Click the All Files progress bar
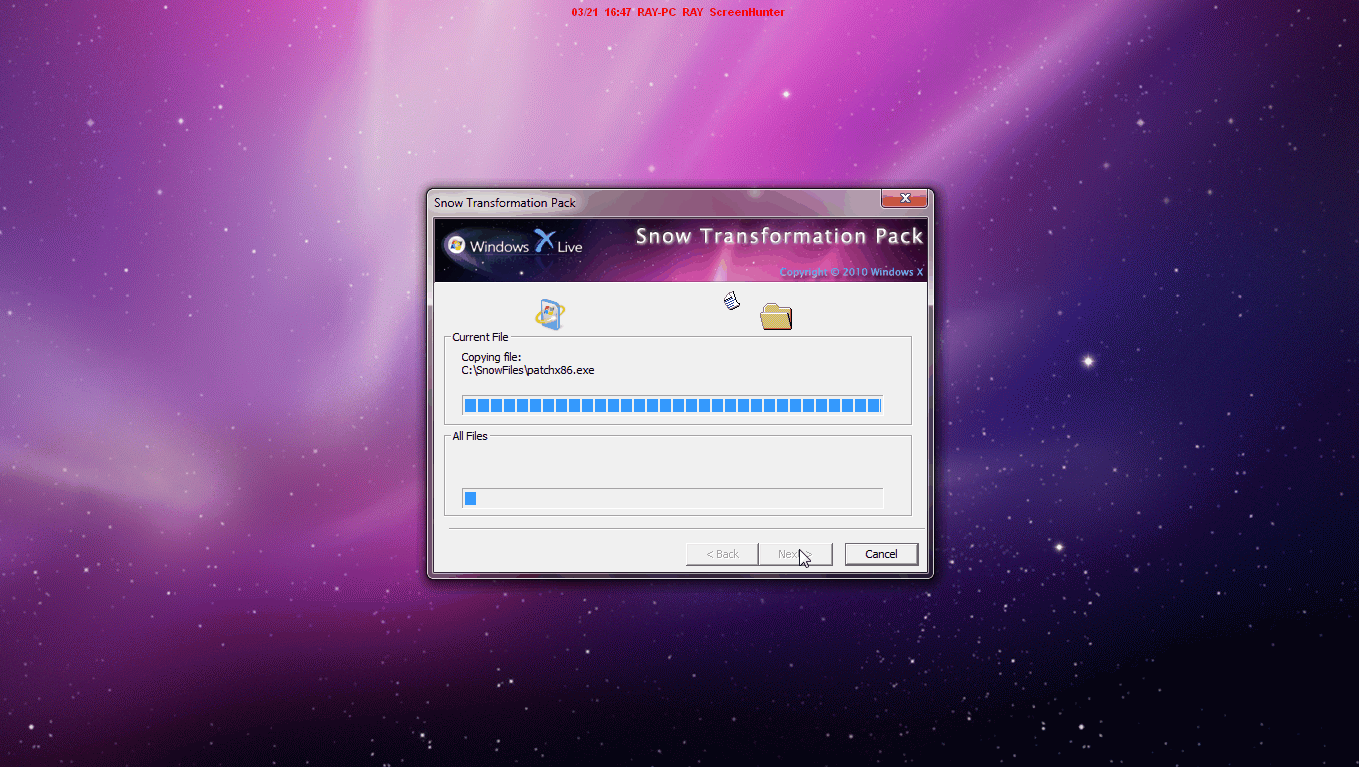The image size is (1359, 767). (672, 498)
